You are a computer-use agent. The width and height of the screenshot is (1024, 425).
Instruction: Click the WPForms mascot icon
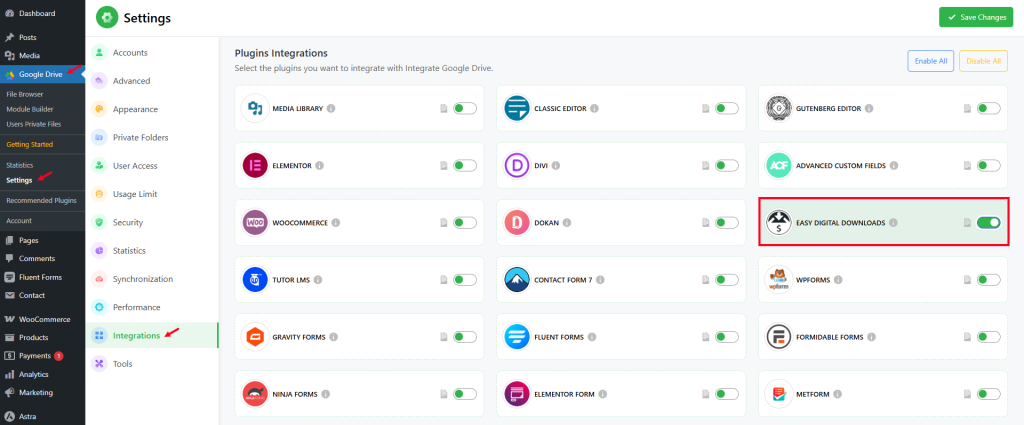point(778,279)
